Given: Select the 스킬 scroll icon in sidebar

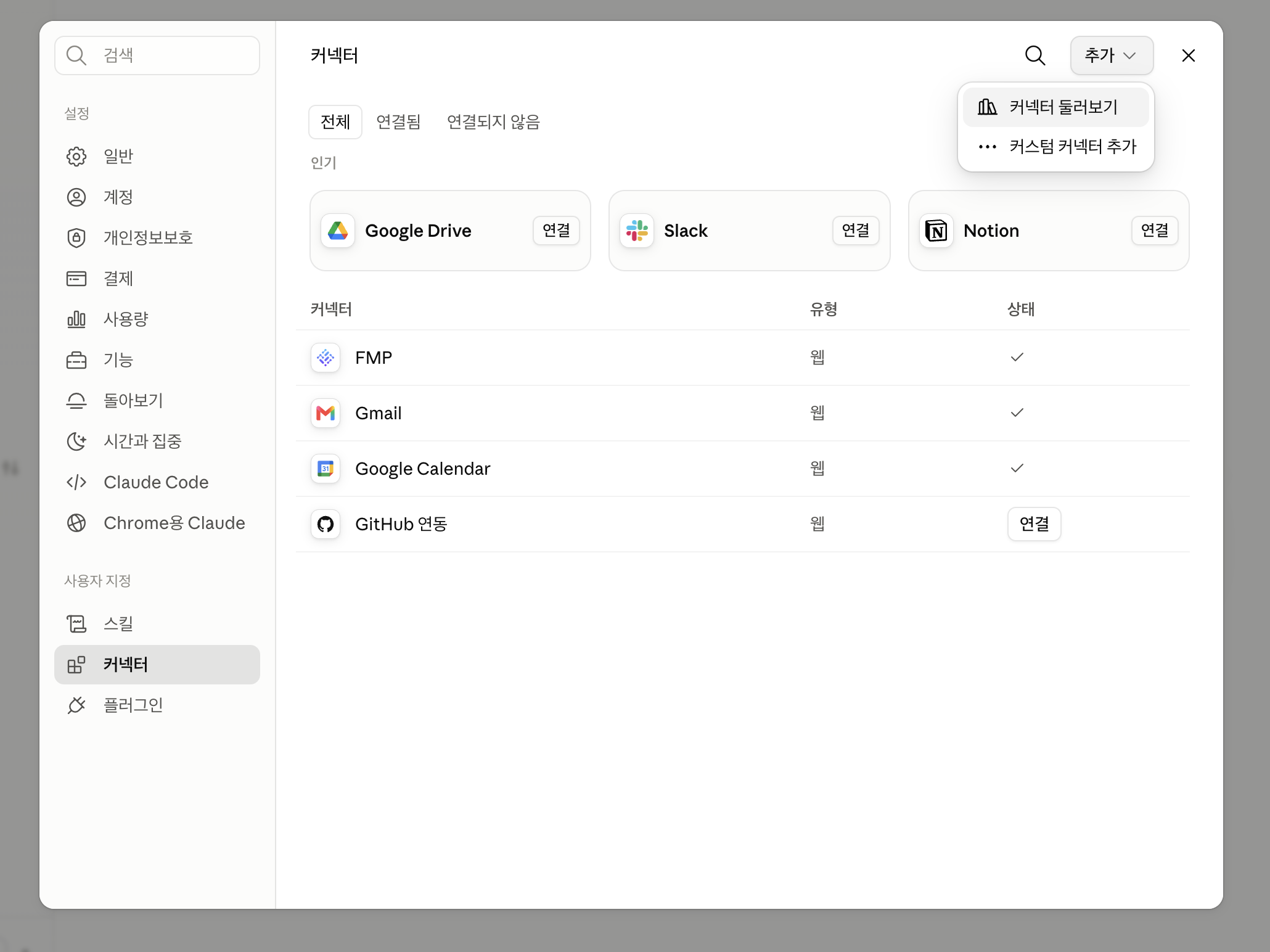Looking at the screenshot, I should point(76,624).
